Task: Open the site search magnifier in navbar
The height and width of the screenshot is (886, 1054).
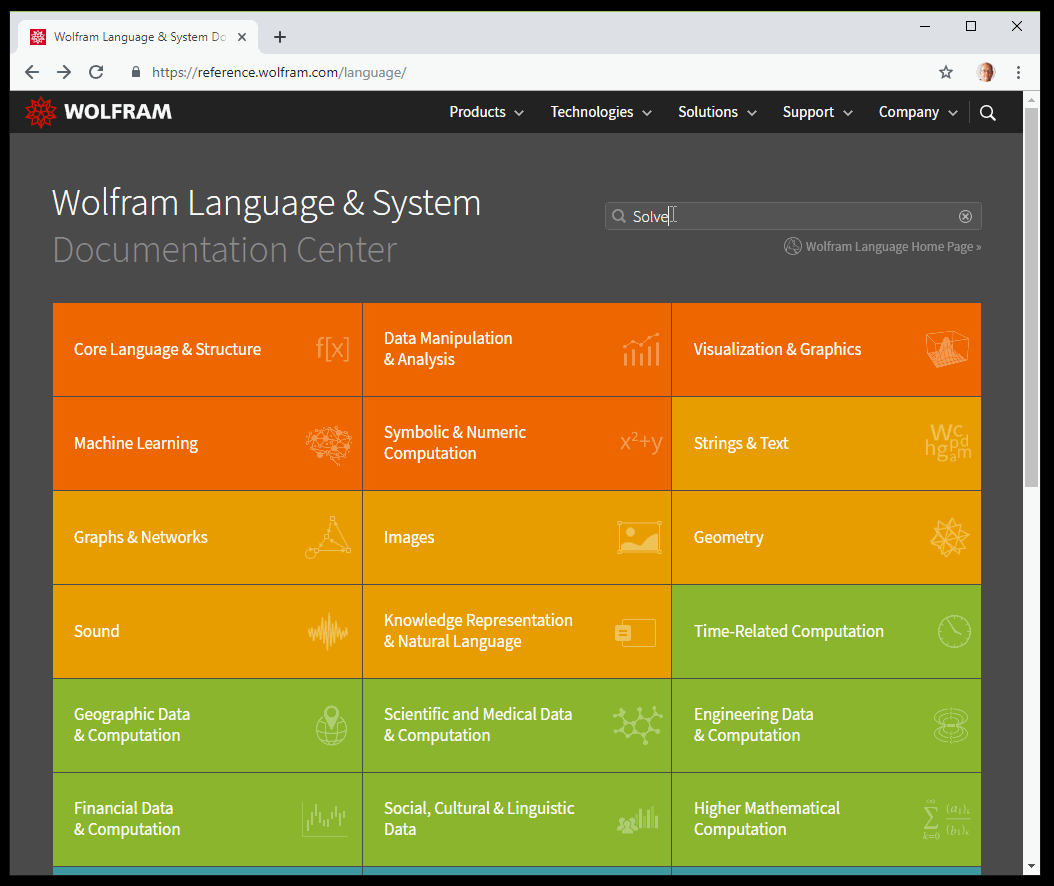Action: tap(987, 112)
